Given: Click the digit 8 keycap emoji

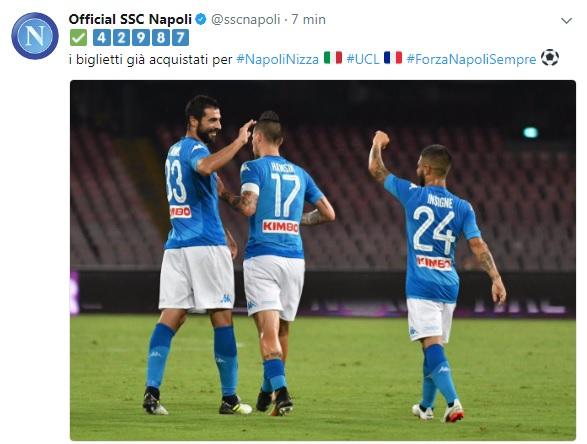Looking at the screenshot, I should [x=161, y=38].
